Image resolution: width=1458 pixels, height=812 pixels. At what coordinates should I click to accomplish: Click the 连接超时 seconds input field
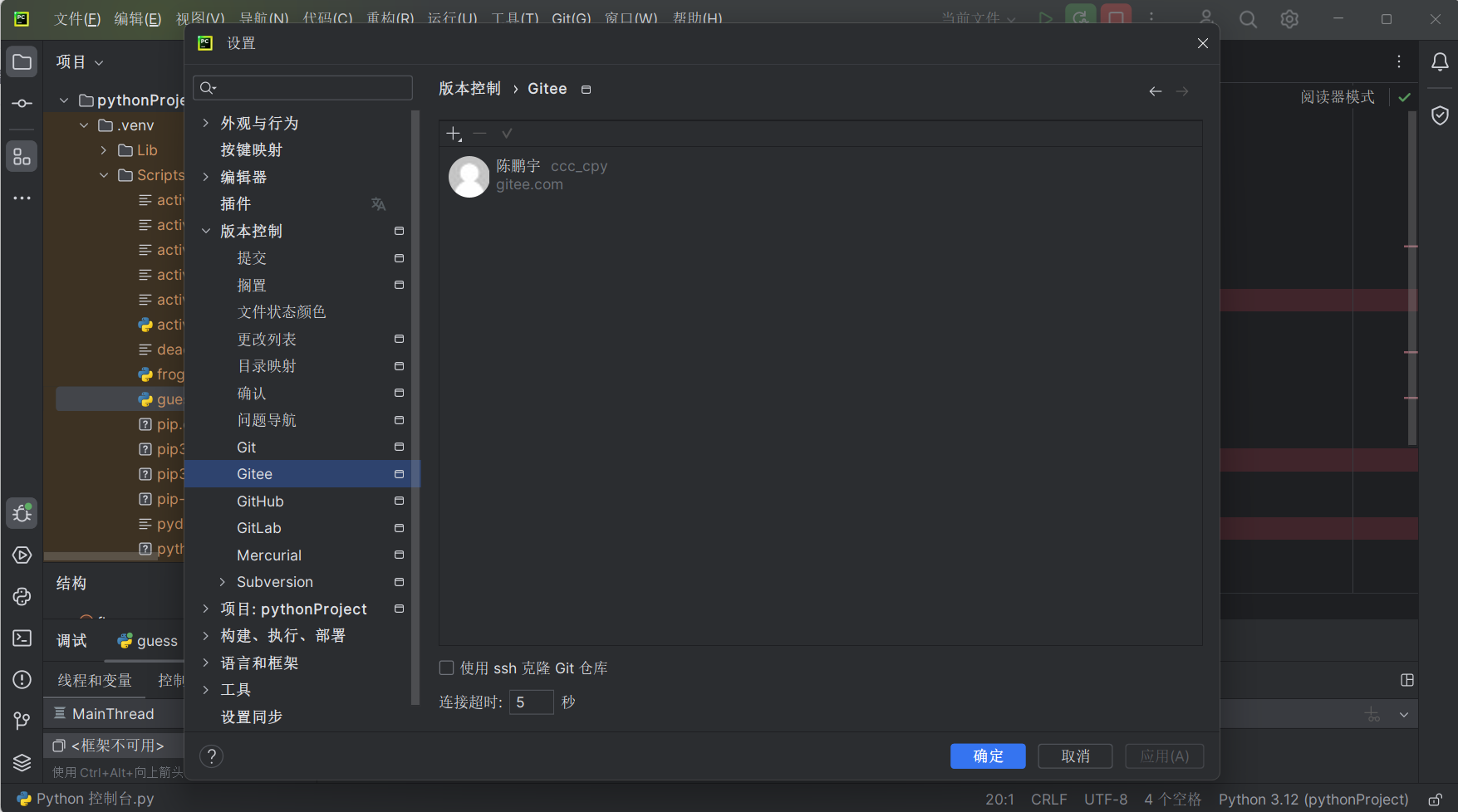pyautogui.click(x=532, y=702)
